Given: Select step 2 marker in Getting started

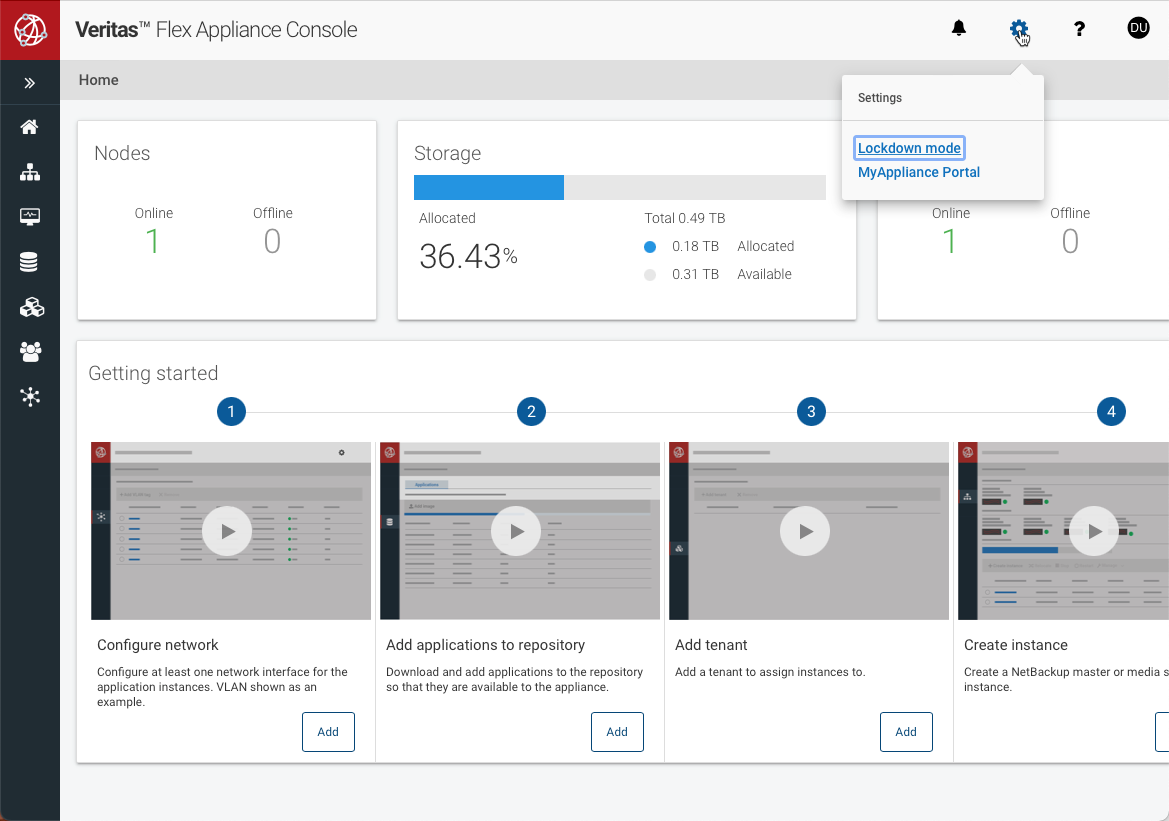Looking at the screenshot, I should 531,412.
